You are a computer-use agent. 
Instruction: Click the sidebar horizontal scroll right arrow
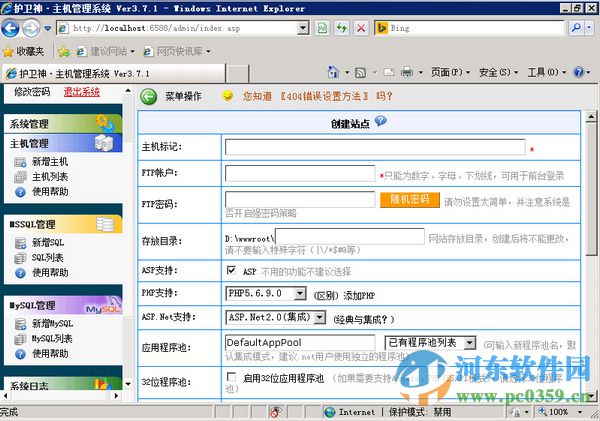tap(116, 395)
